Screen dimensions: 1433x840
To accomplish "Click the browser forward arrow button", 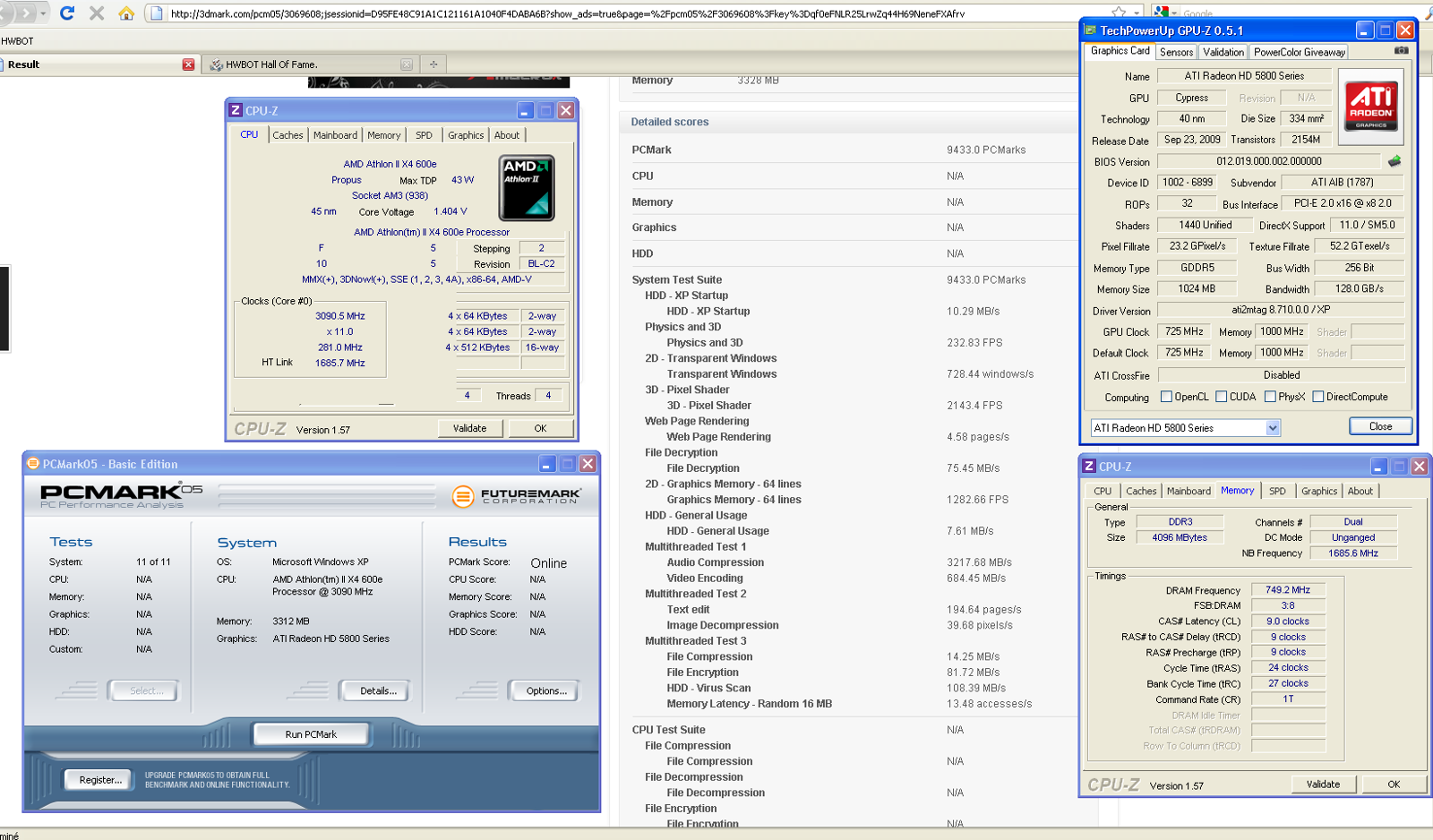I will pos(25,13).
